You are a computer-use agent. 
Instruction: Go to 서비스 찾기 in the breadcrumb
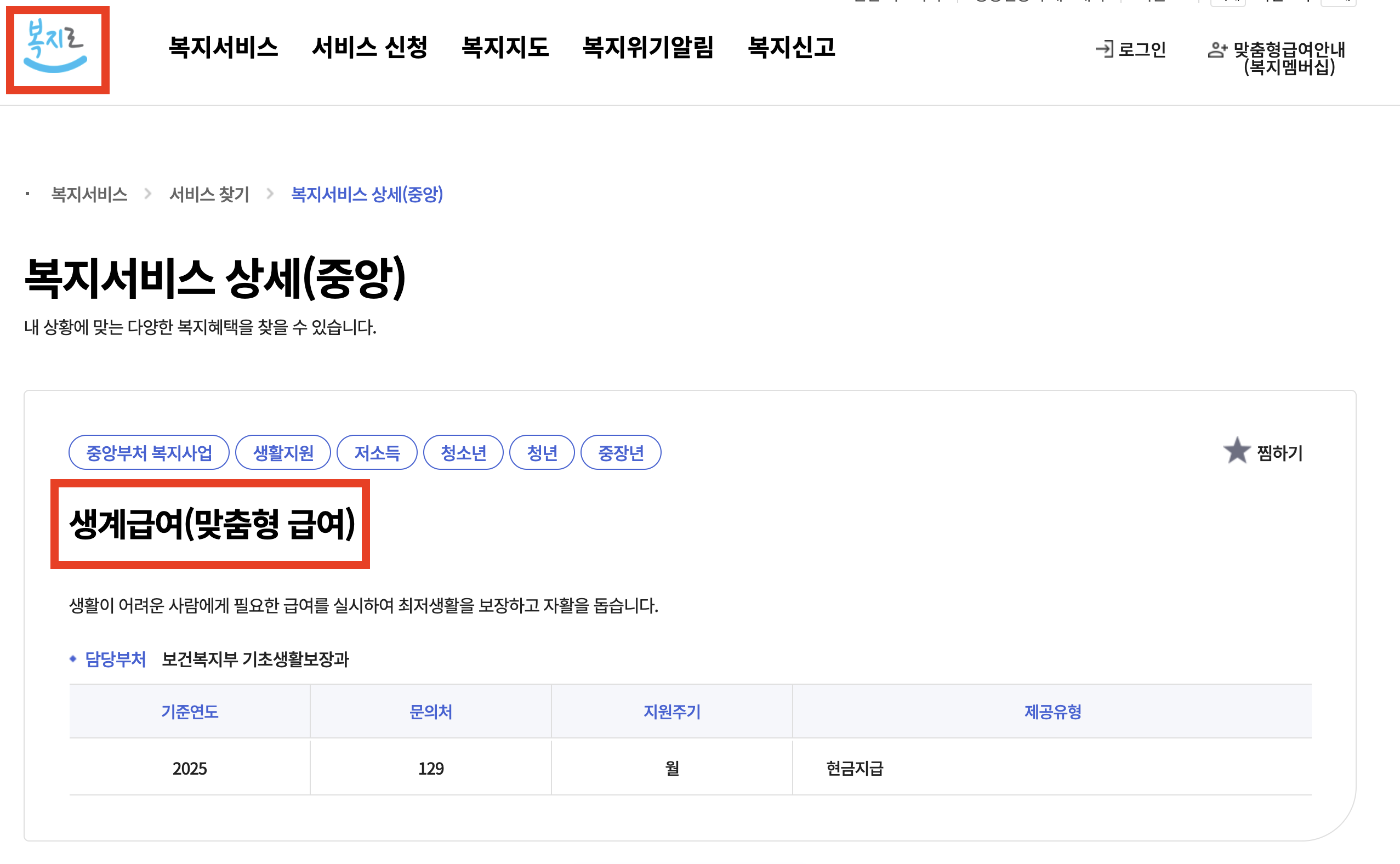pos(209,194)
